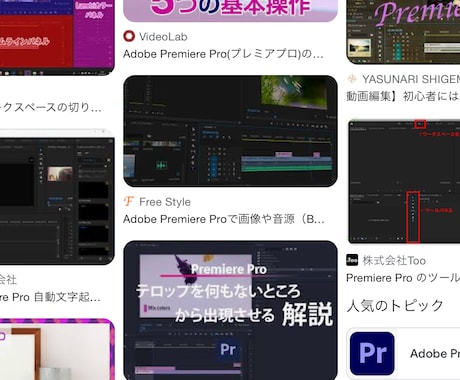The height and width of the screenshot is (380, 460).
Task: Open the striped pink-purple border thumbnail
Action: coord(57,349)
